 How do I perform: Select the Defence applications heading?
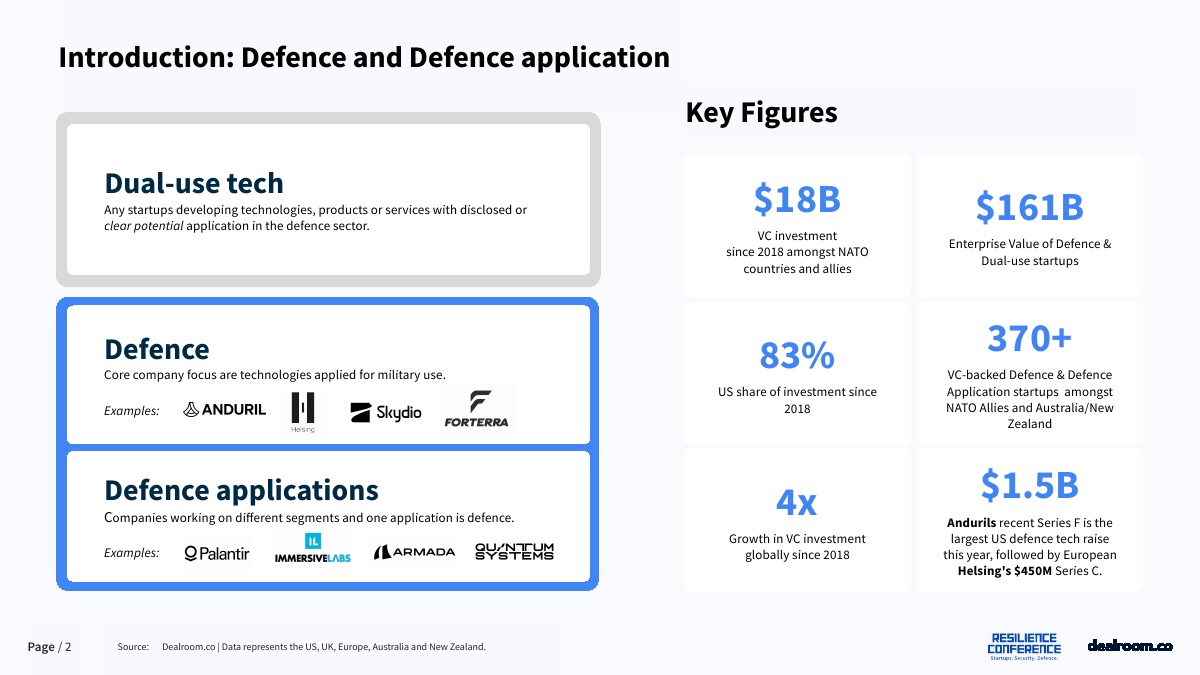[241, 490]
